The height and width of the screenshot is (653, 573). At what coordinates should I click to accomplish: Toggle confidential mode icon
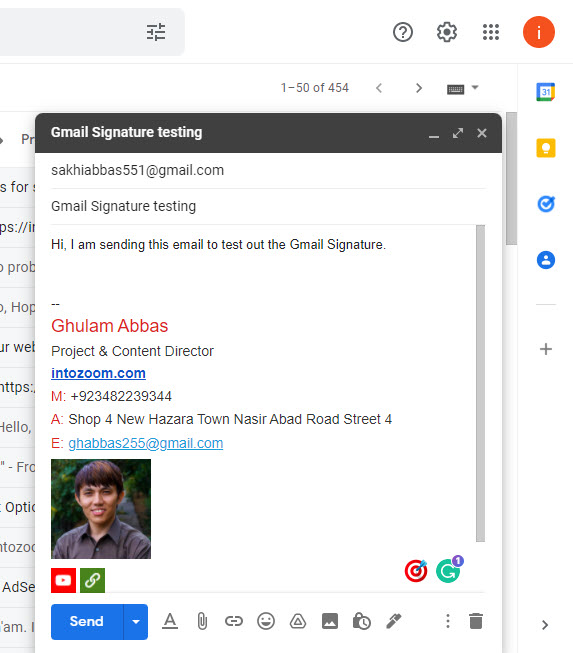point(362,621)
